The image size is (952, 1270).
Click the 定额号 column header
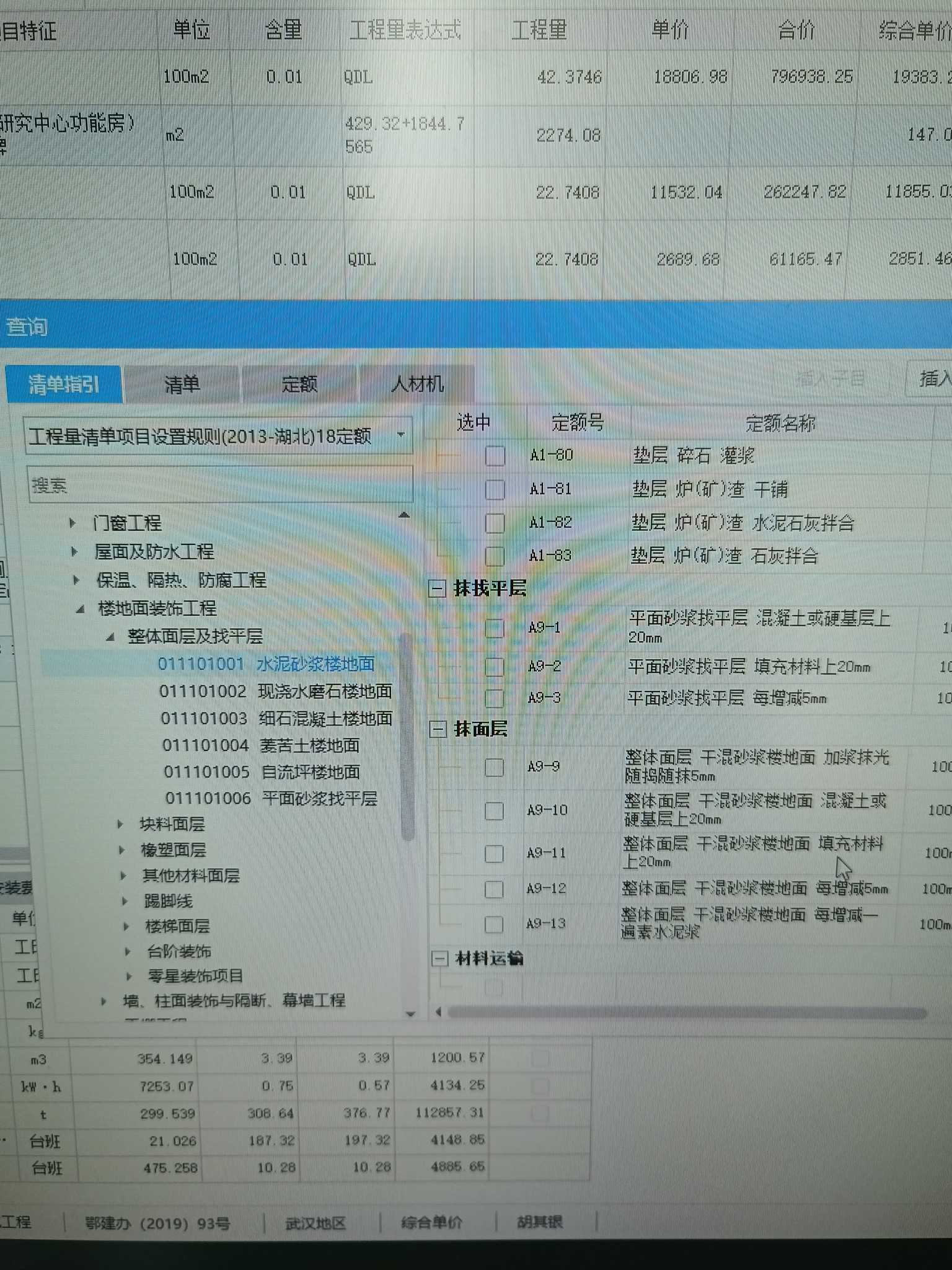click(x=578, y=422)
